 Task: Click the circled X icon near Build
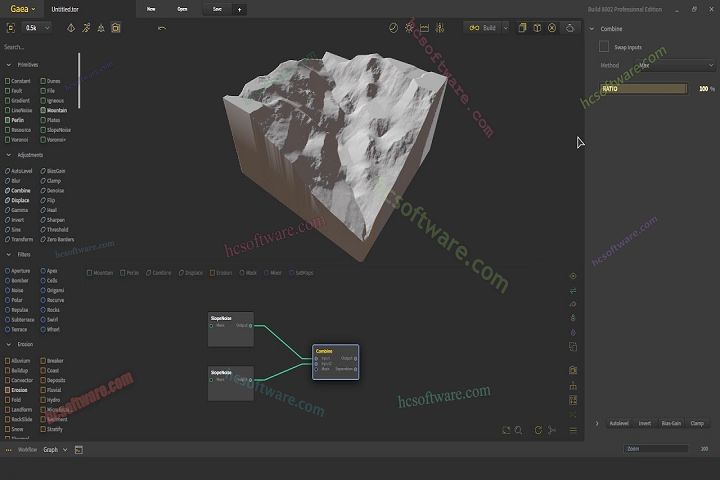(x=553, y=28)
